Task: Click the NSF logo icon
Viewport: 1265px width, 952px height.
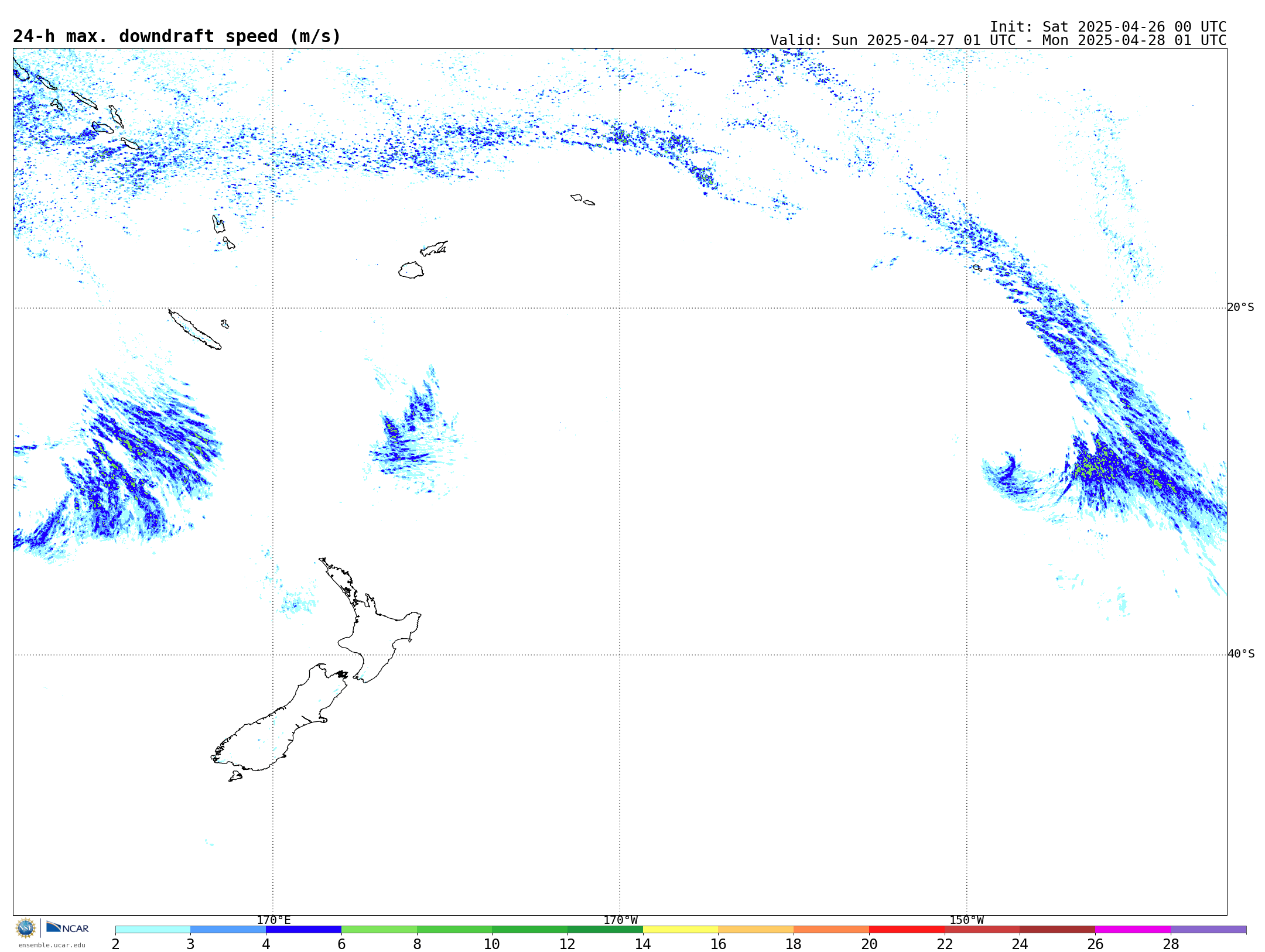Action: pyautogui.click(x=26, y=928)
